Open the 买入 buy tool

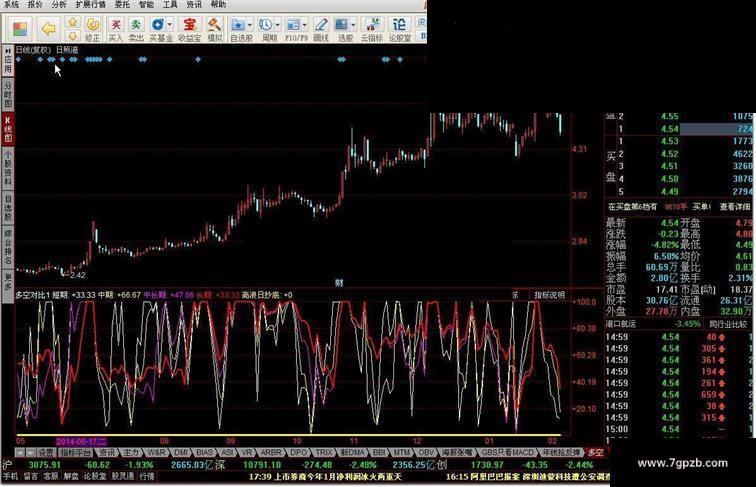(x=115, y=28)
